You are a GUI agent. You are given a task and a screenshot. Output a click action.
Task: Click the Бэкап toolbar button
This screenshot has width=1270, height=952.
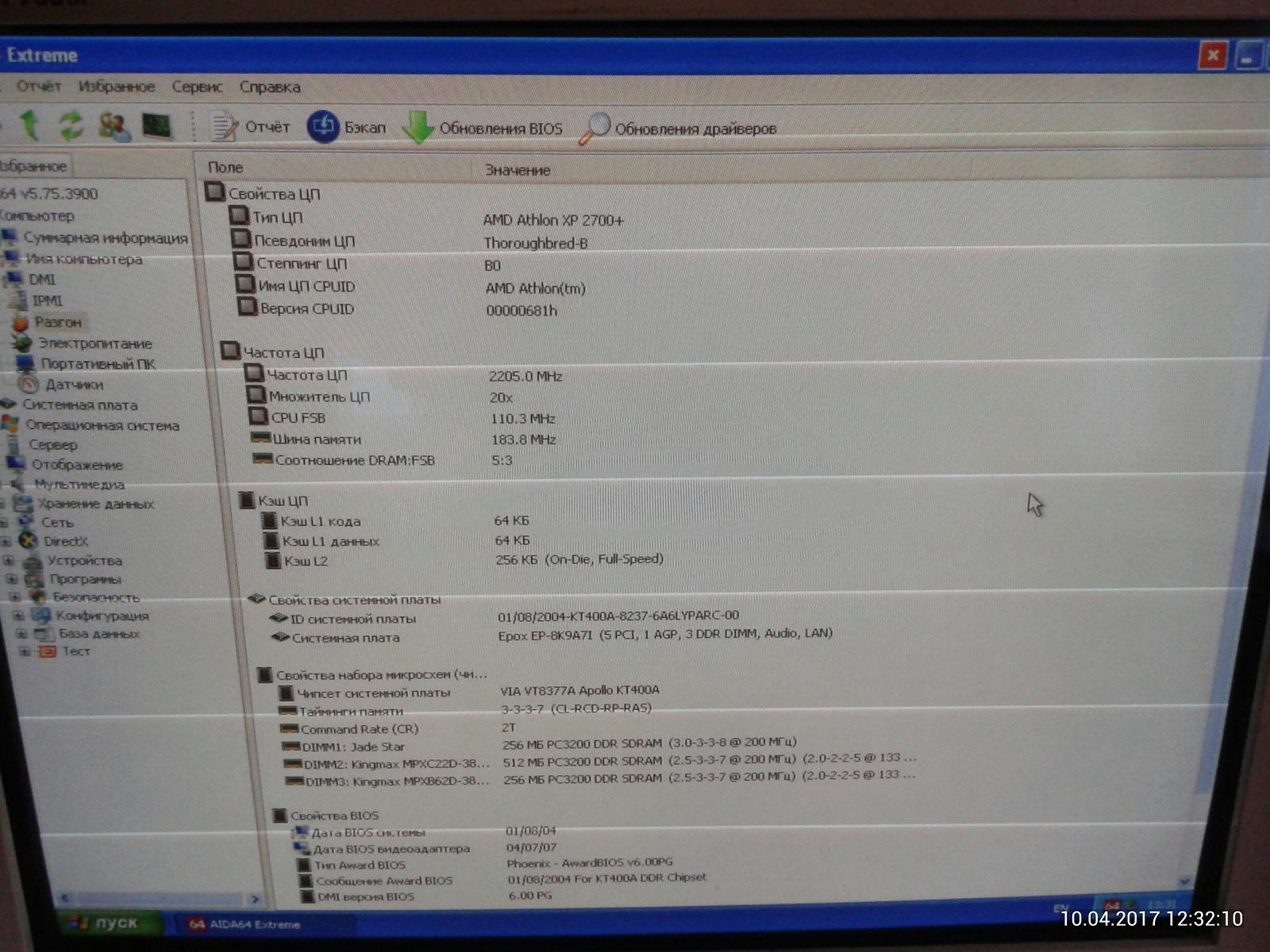347,127
